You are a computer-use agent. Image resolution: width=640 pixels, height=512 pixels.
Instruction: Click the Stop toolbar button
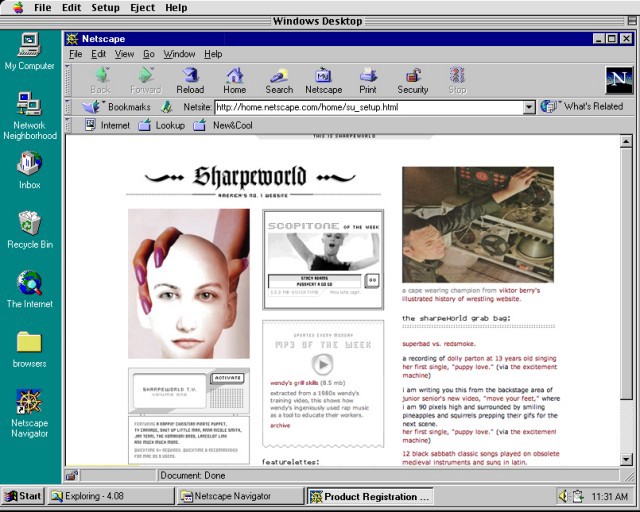(457, 81)
